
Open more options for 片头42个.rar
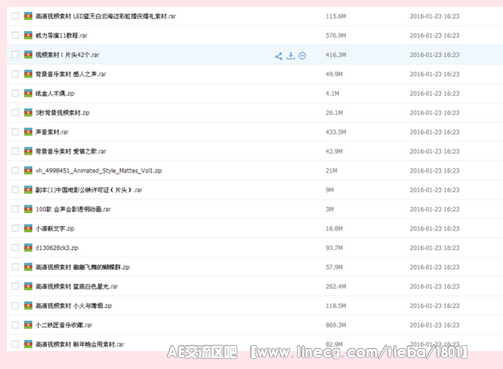302,56
